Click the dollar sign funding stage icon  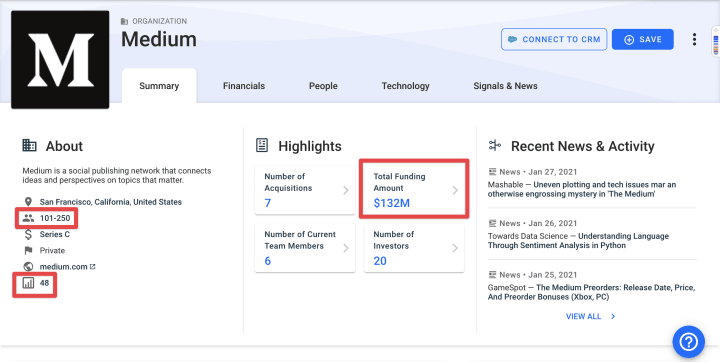28,234
